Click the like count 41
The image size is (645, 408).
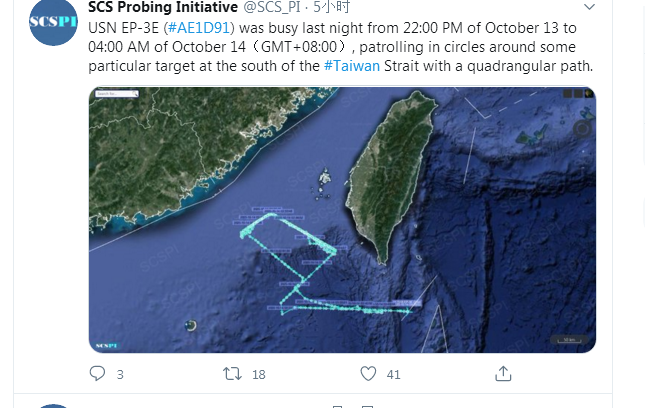pos(393,375)
